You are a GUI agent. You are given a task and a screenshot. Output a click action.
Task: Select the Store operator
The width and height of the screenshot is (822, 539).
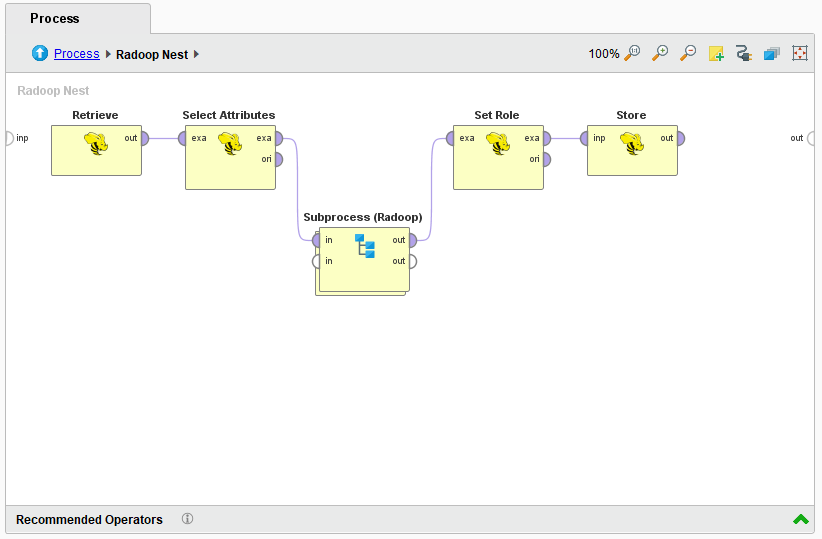click(632, 149)
